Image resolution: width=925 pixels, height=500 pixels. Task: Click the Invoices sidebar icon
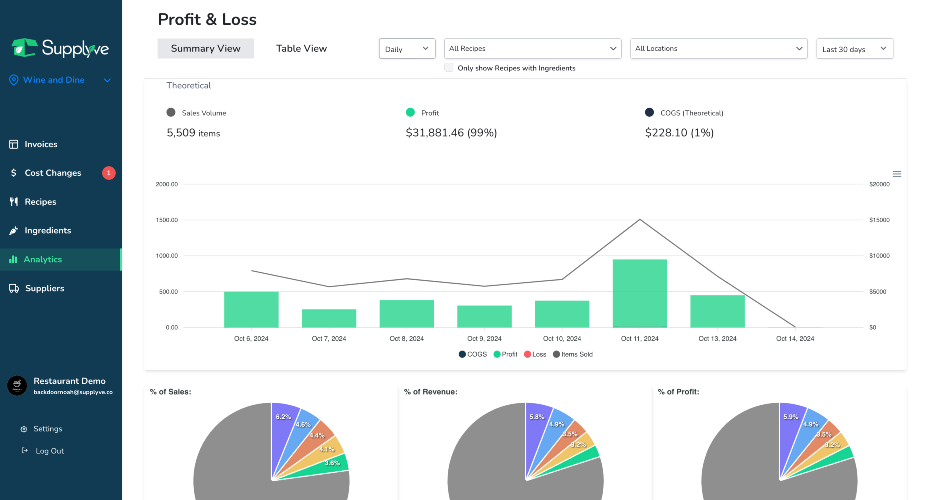(x=14, y=144)
